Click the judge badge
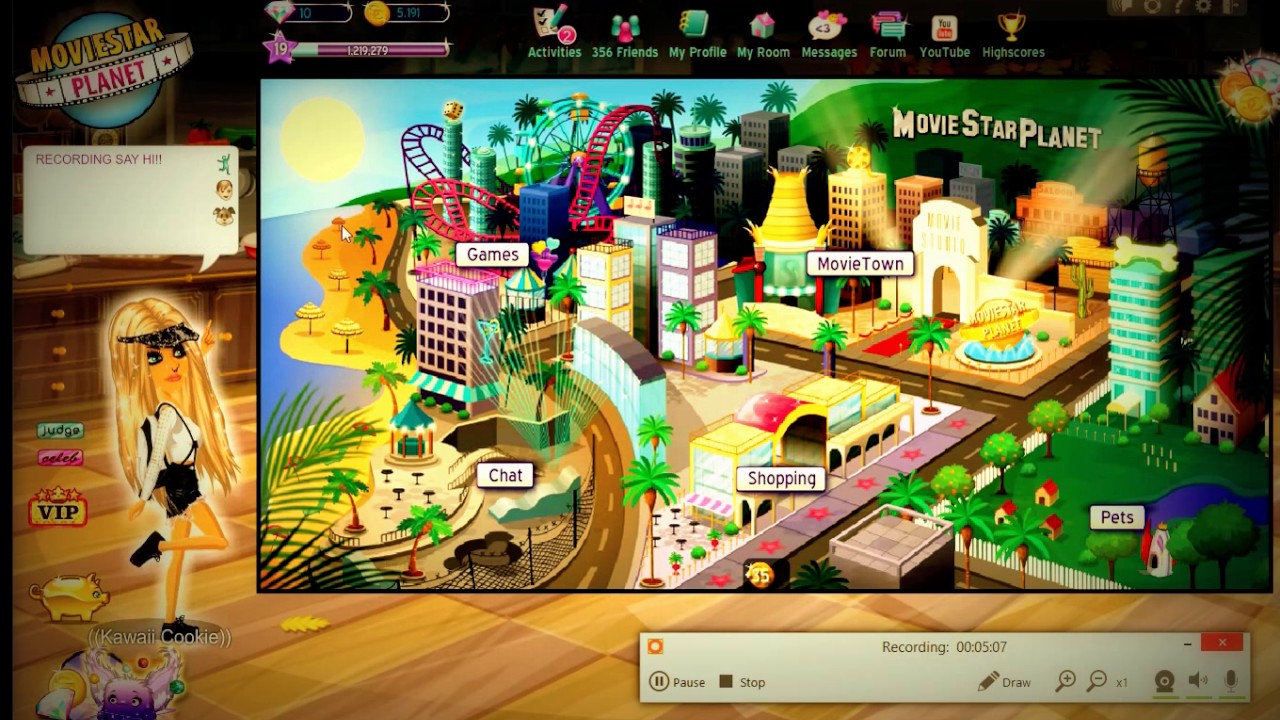1280x720 pixels. click(60, 430)
